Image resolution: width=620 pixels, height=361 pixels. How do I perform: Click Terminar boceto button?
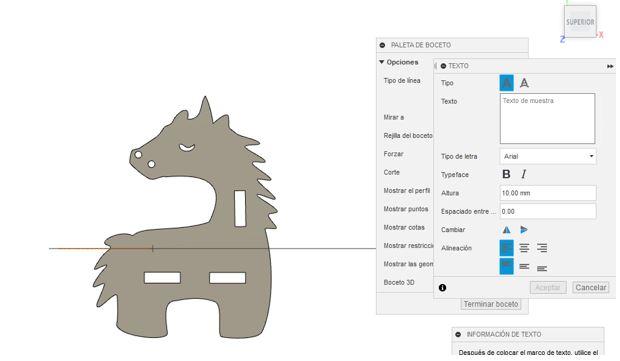click(491, 304)
